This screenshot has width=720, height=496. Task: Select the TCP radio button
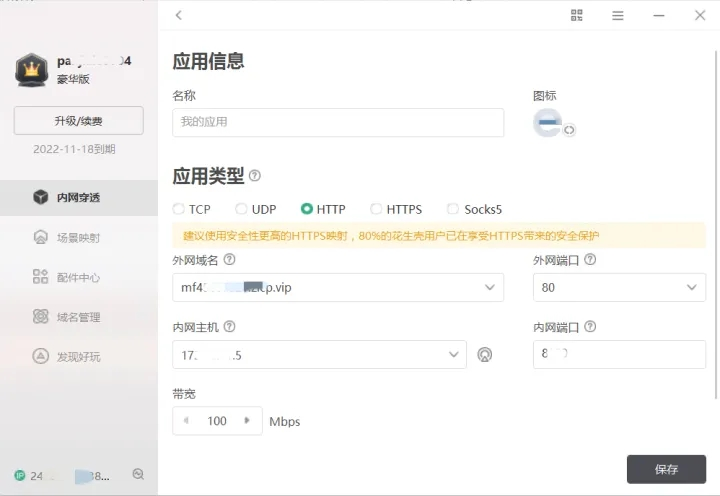coord(179,209)
